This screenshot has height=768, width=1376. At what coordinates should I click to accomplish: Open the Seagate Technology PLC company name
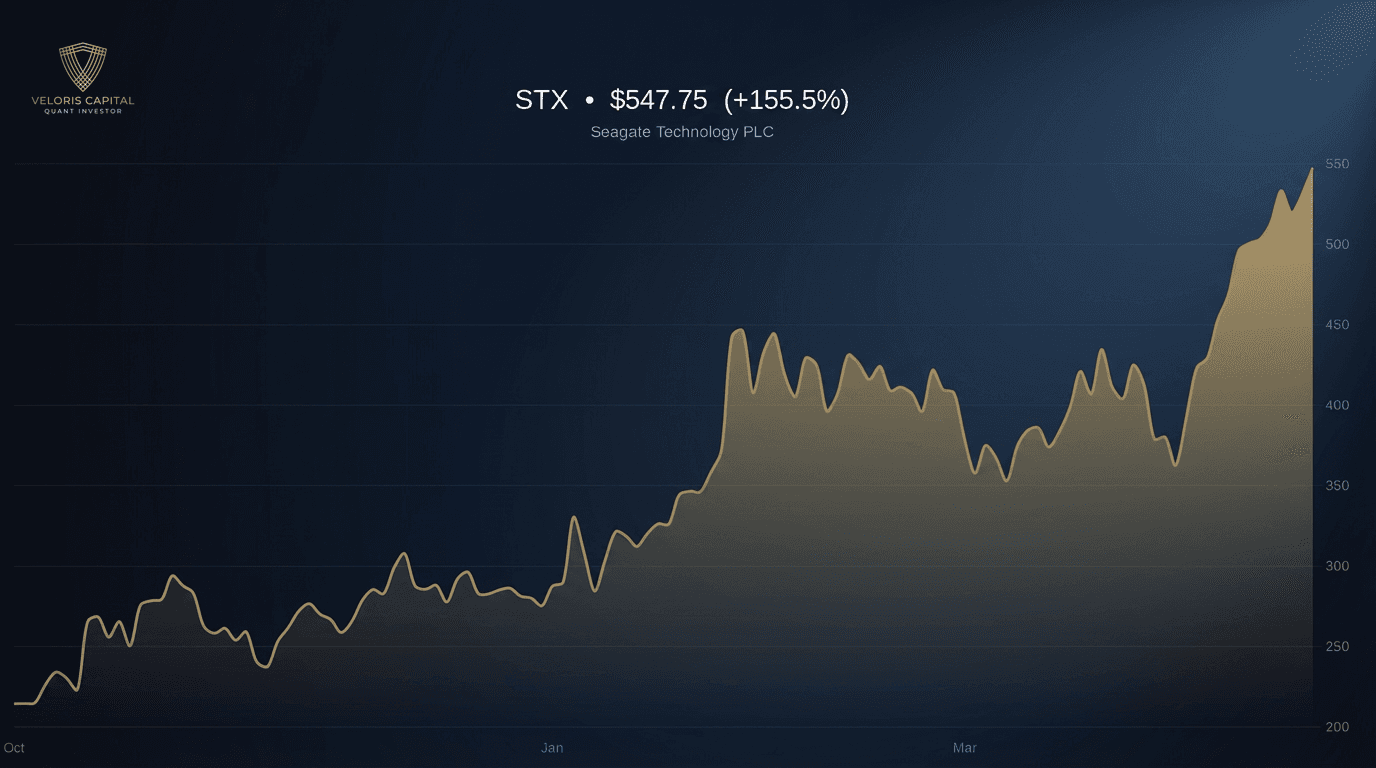pyautogui.click(x=682, y=131)
